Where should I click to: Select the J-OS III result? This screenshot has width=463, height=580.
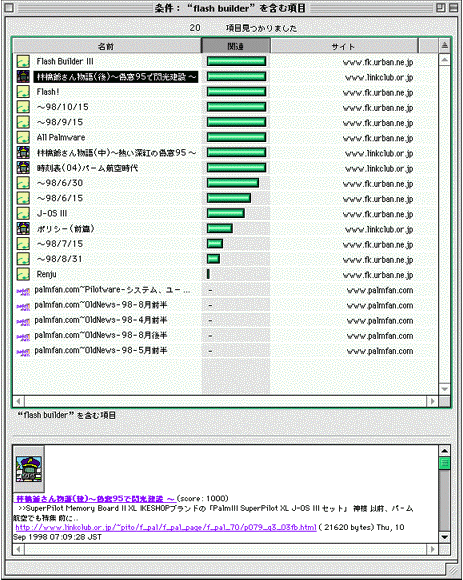pyautogui.click(x=52, y=213)
